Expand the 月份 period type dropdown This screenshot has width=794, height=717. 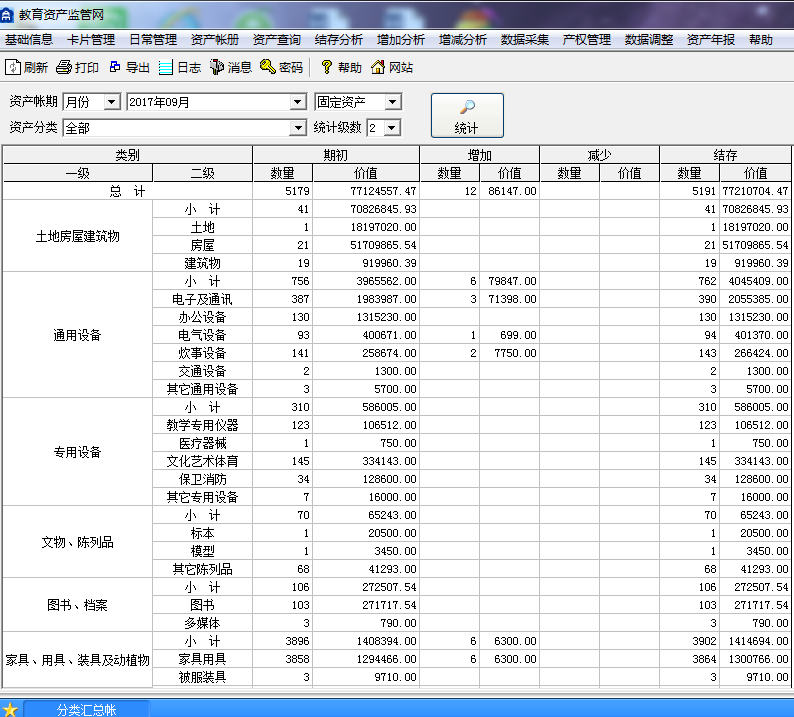[111, 102]
